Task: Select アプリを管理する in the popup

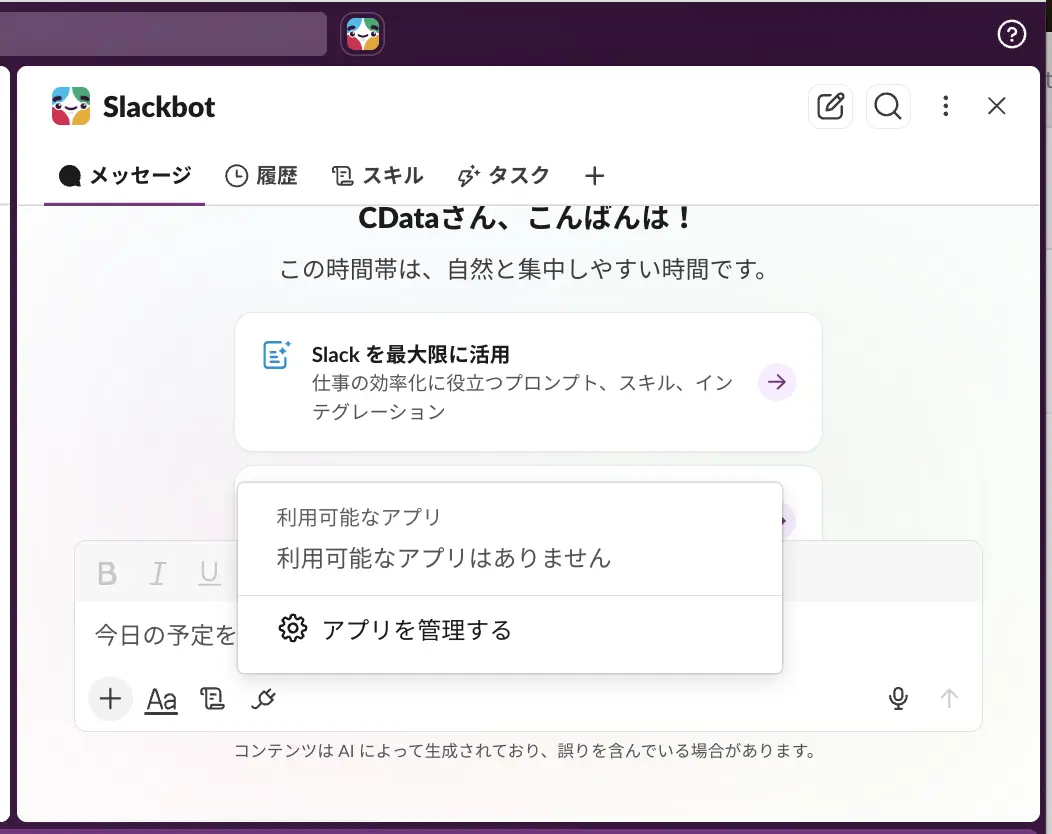Action: (510, 630)
